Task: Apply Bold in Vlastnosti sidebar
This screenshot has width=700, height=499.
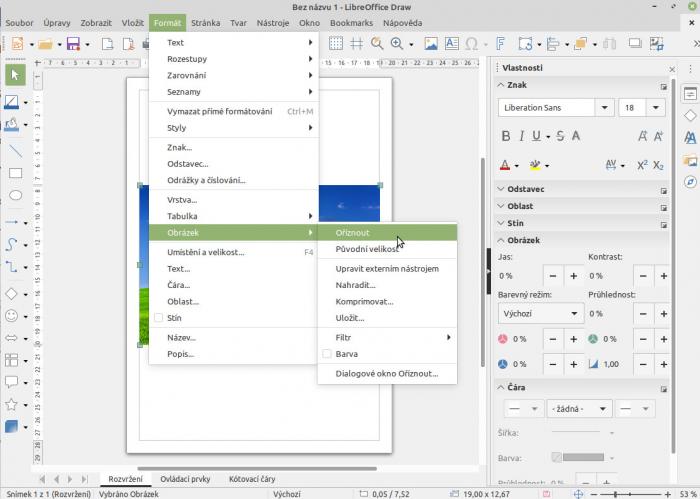Action: (x=505, y=136)
